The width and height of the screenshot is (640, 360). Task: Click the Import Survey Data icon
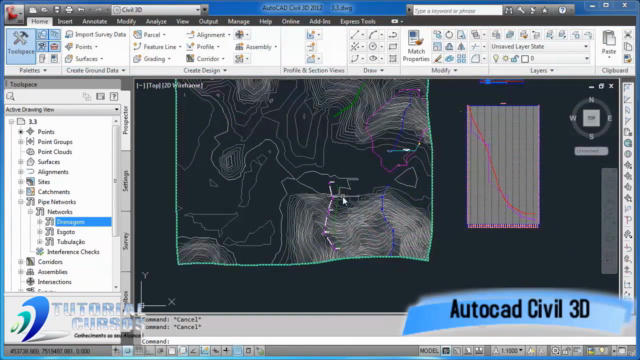click(69, 35)
